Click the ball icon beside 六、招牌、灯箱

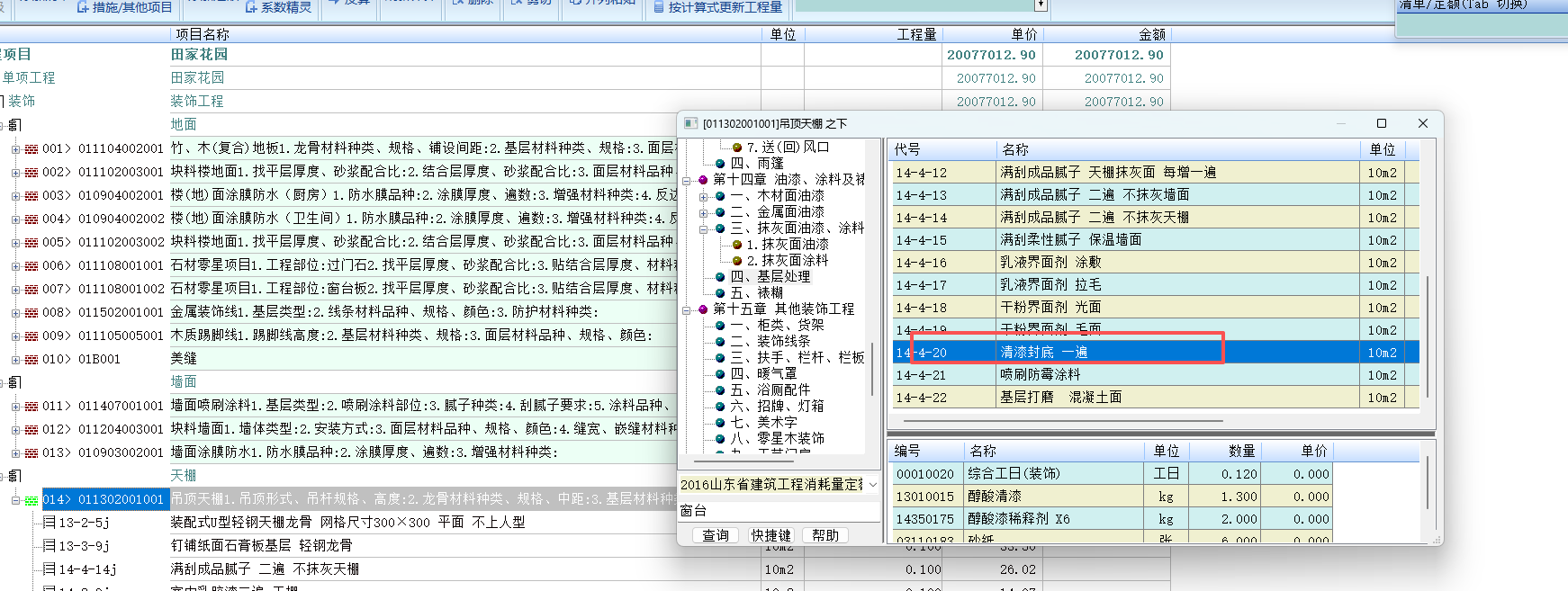[720, 407]
